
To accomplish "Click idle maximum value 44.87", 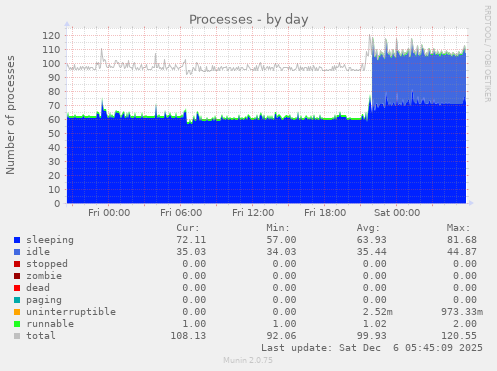I will pos(462,252).
